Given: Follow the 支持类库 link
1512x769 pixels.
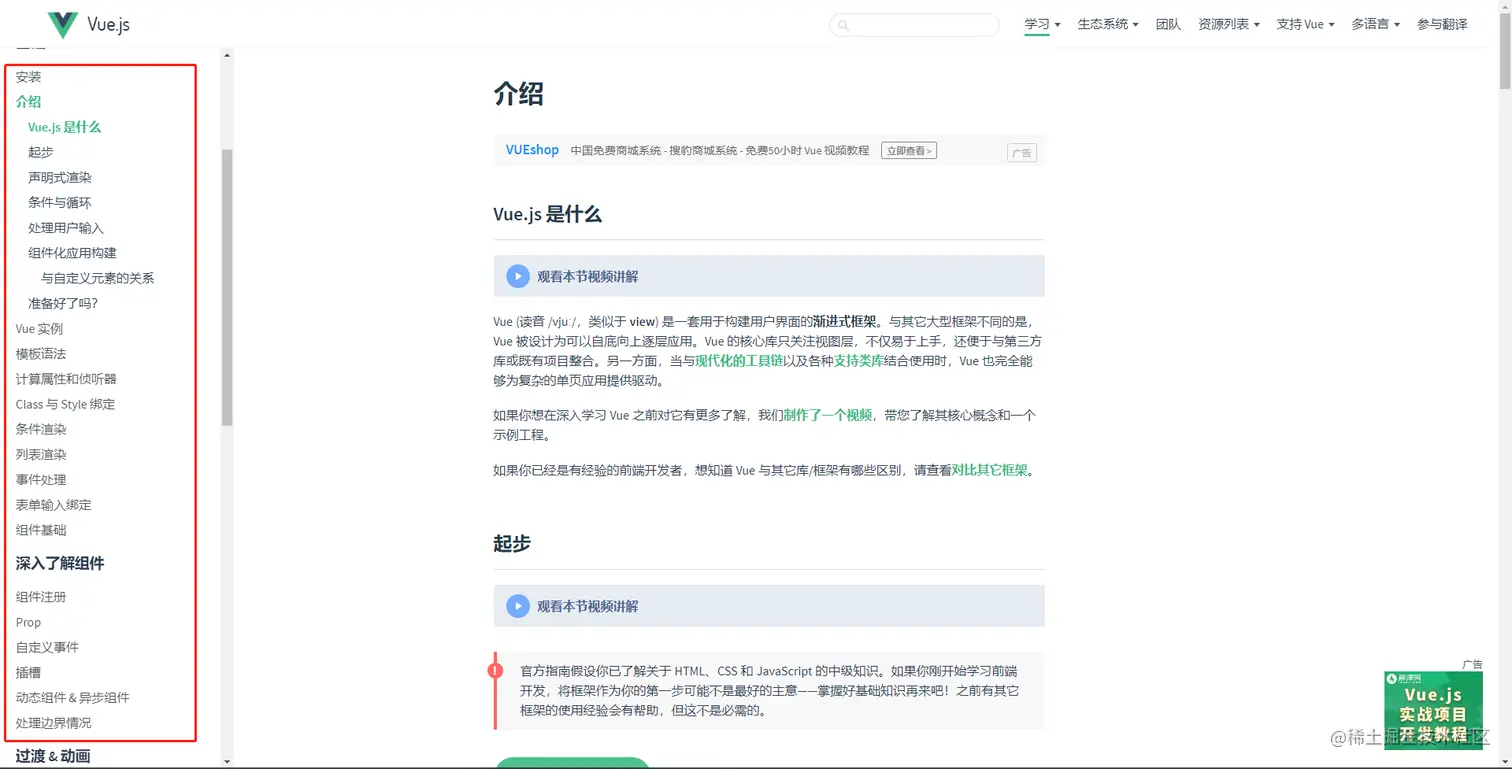Looking at the screenshot, I should tap(859, 361).
